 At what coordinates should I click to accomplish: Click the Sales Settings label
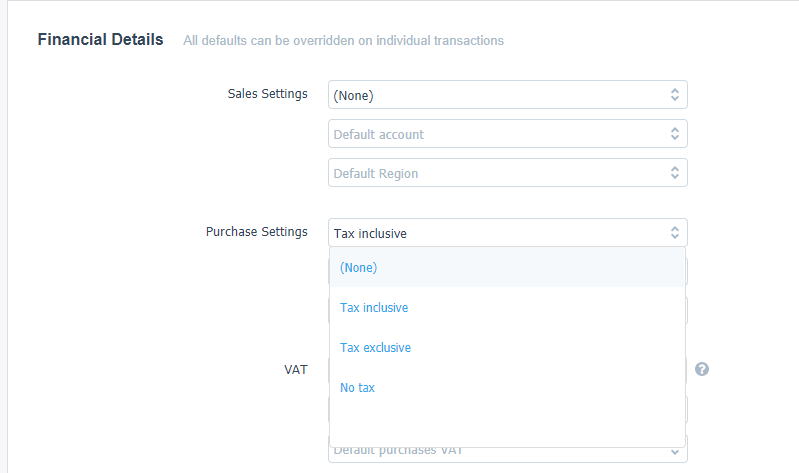(x=268, y=94)
